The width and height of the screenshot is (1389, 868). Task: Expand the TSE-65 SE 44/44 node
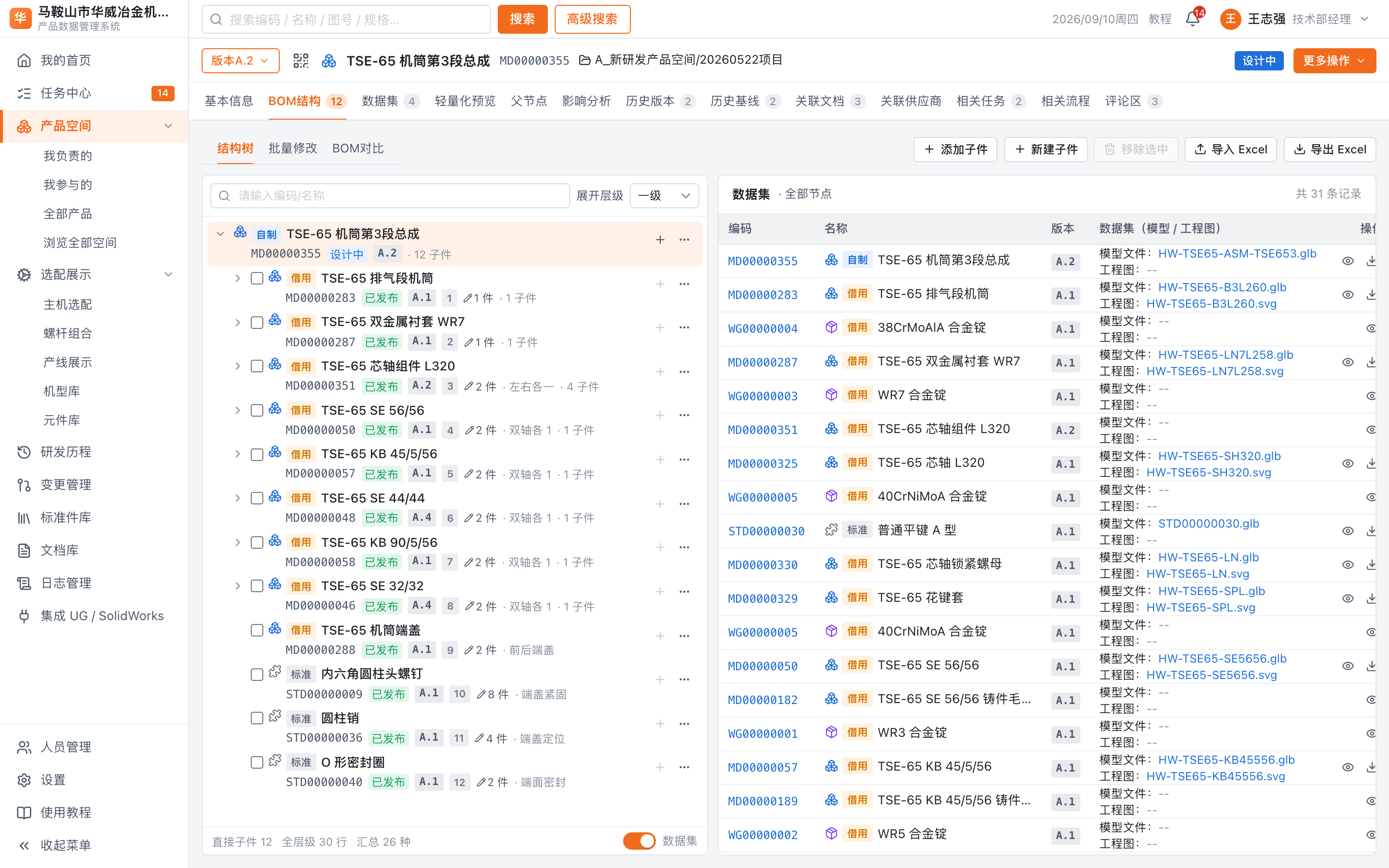point(238,498)
